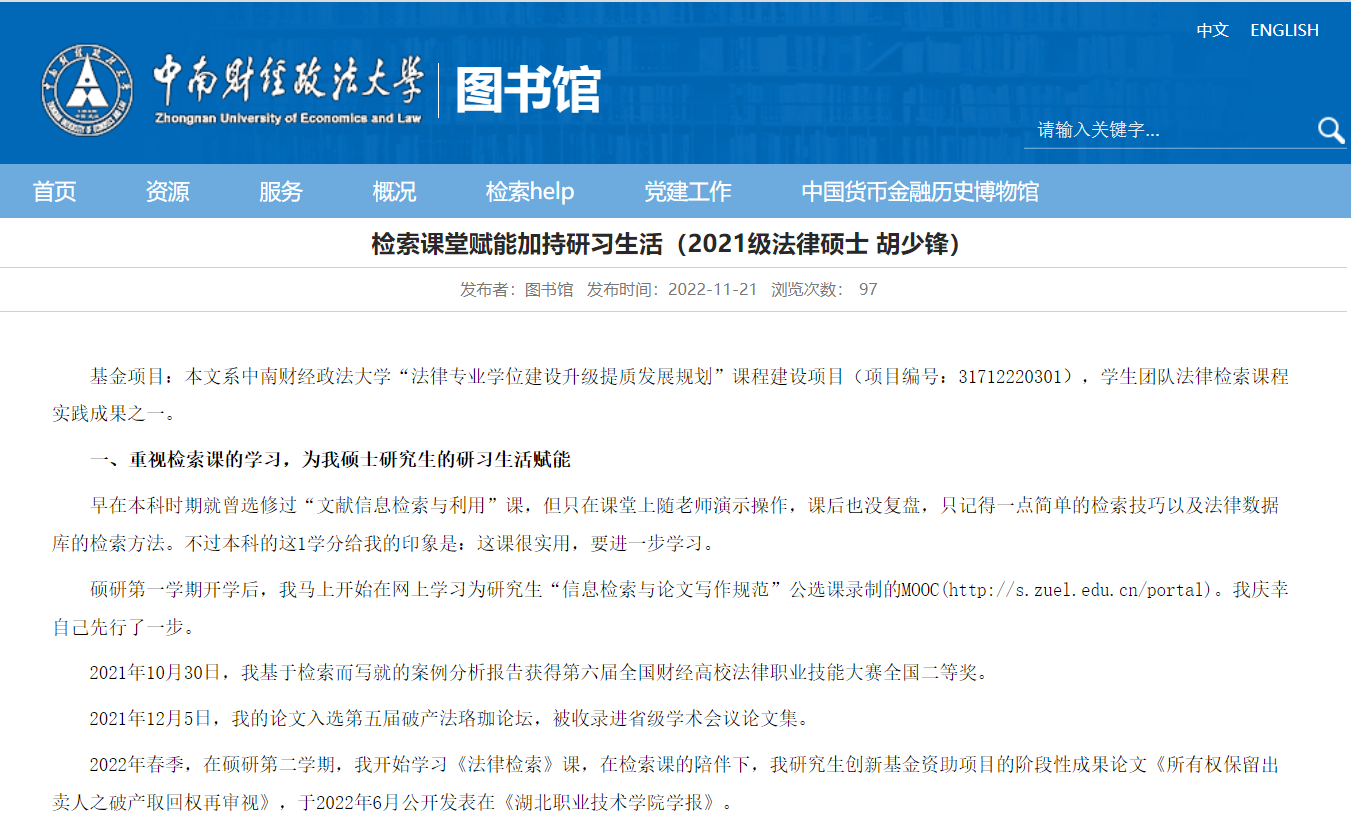Image resolution: width=1351 pixels, height=825 pixels.
Task: Click the magnifier search icon
Action: (x=1330, y=130)
